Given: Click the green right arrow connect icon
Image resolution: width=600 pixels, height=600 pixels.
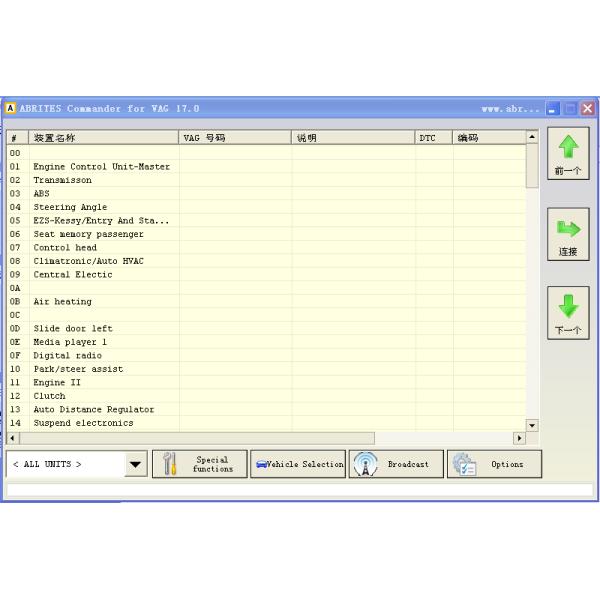Looking at the screenshot, I should 568,229.
